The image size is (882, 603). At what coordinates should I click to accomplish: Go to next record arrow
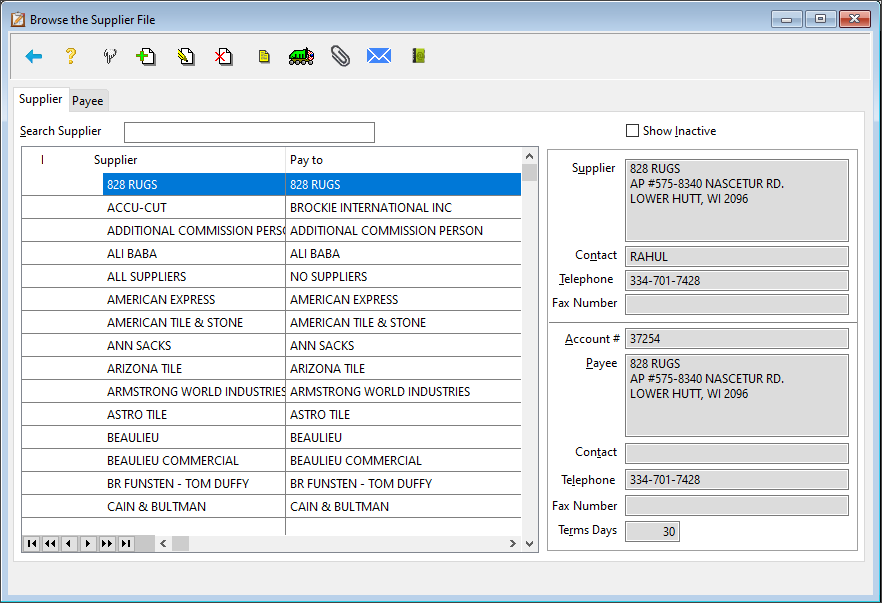pyautogui.click(x=88, y=543)
